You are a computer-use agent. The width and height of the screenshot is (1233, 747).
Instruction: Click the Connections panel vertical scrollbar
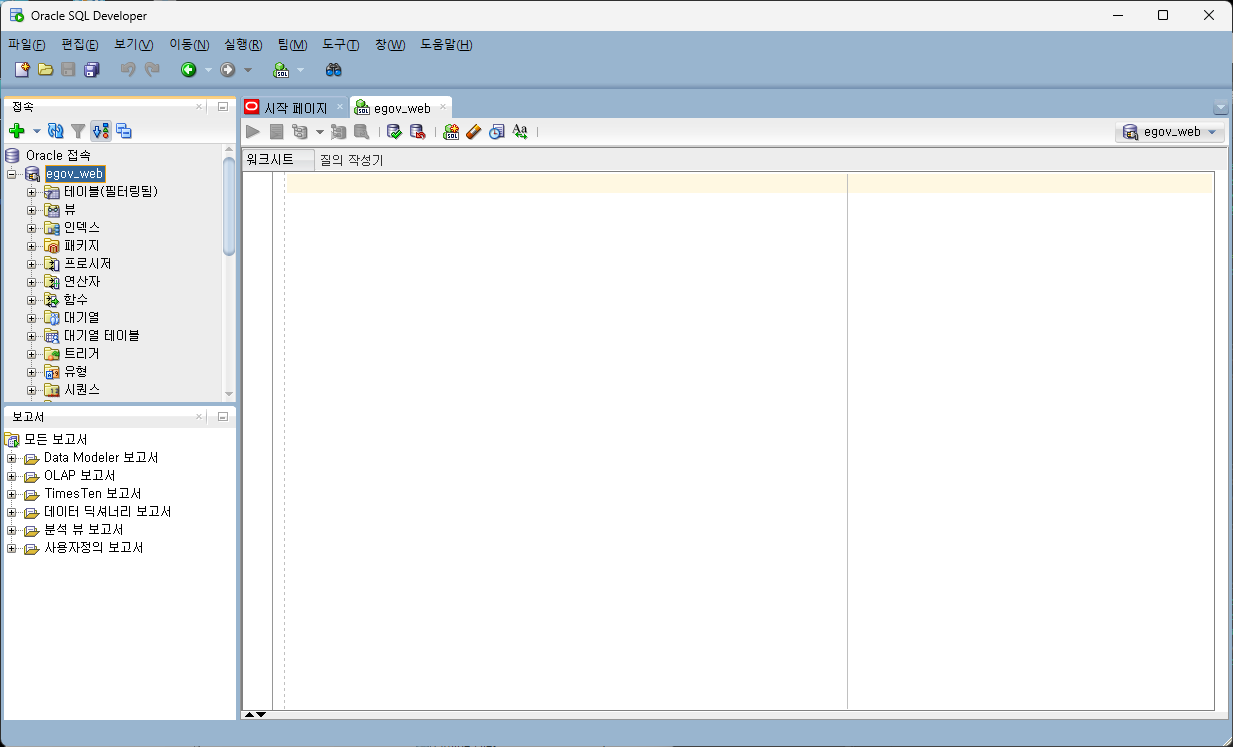click(x=229, y=207)
